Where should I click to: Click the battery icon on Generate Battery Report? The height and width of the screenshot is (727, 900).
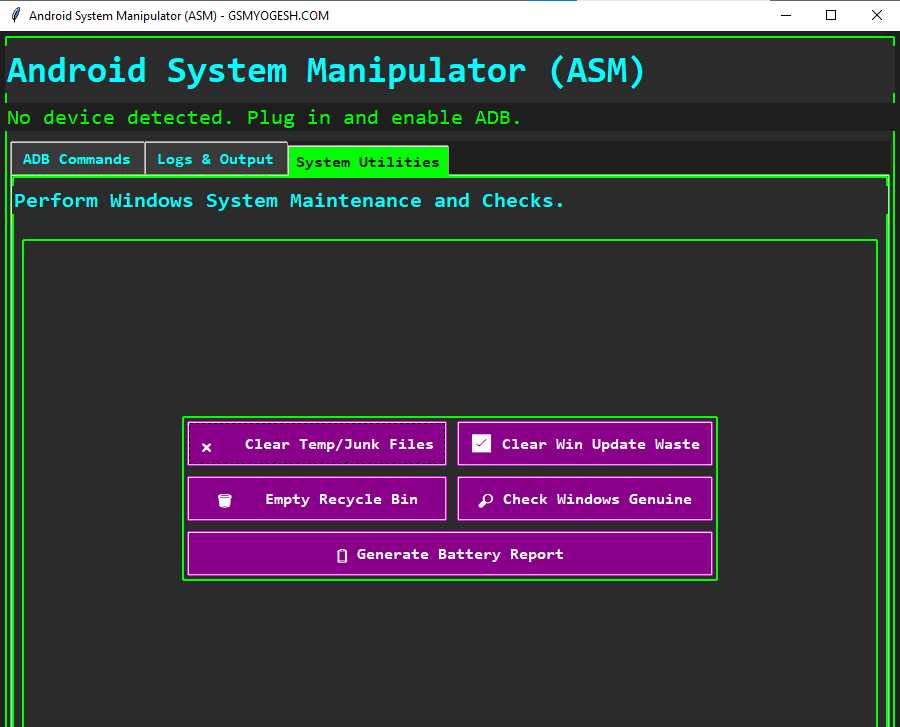341,554
